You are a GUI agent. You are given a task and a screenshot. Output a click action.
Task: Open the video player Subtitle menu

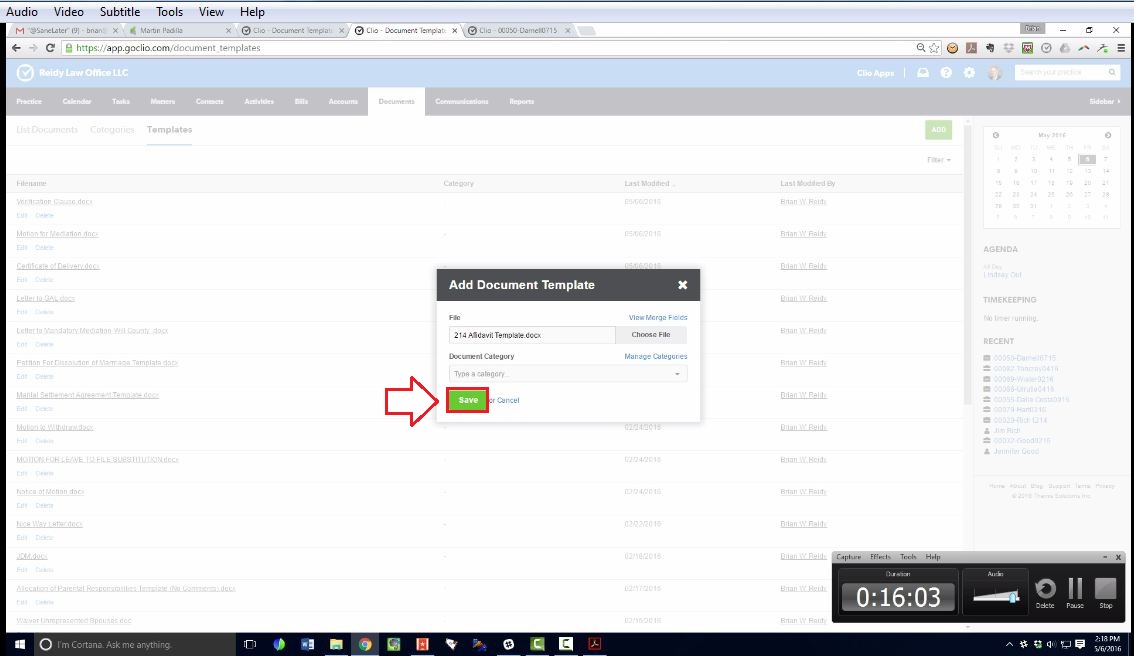[120, 12]
